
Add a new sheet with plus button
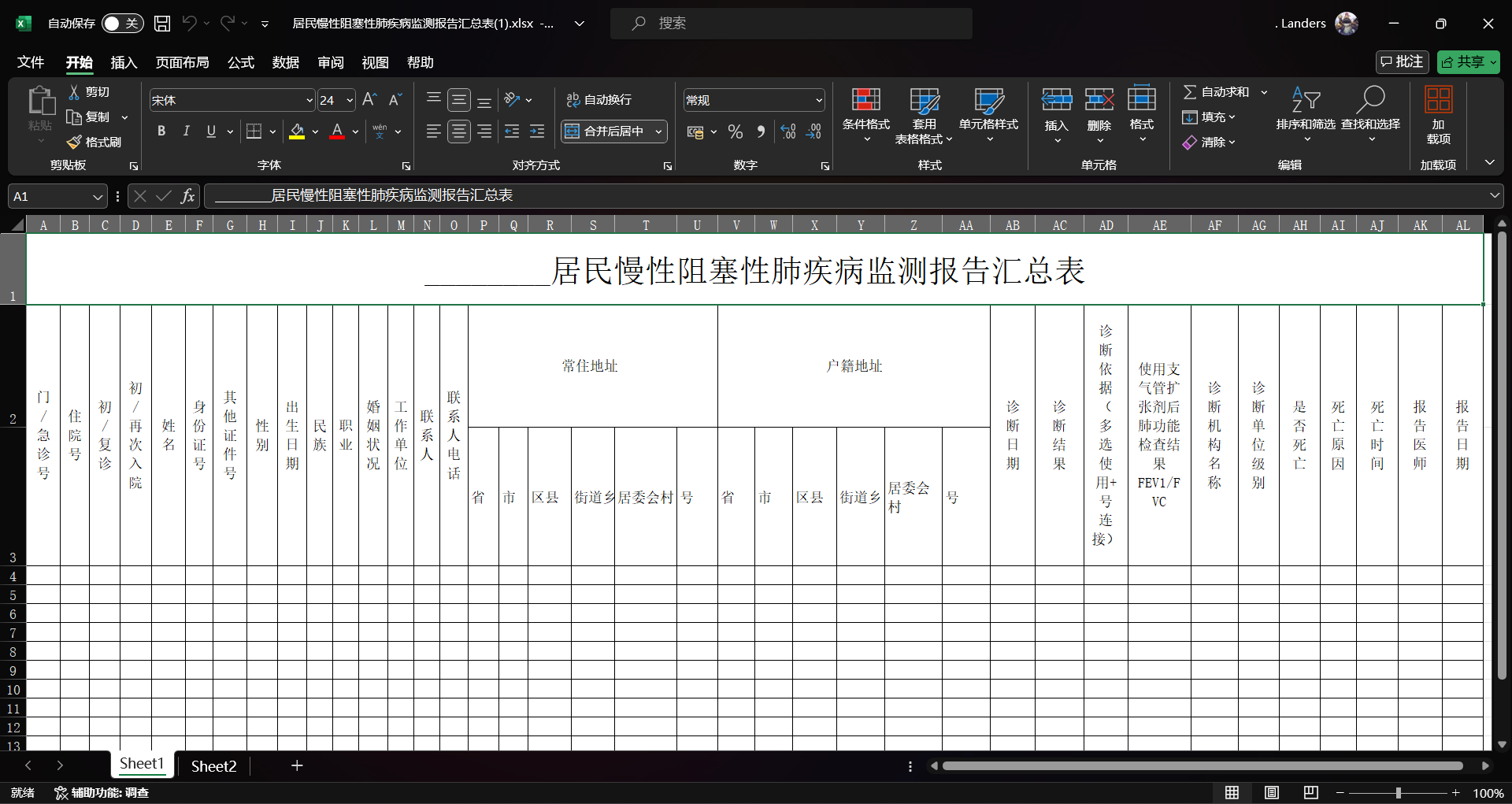[297, 765]
